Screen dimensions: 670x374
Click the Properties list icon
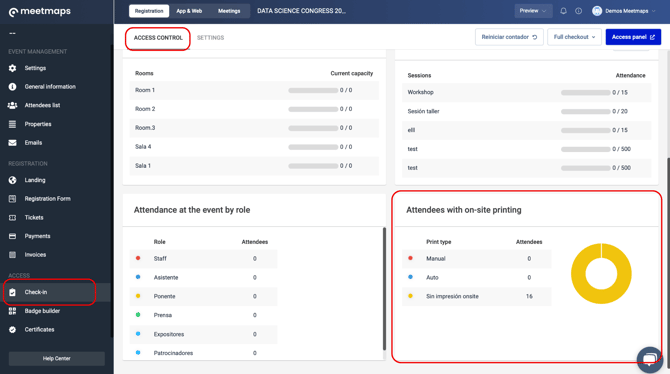coord(12,124)
